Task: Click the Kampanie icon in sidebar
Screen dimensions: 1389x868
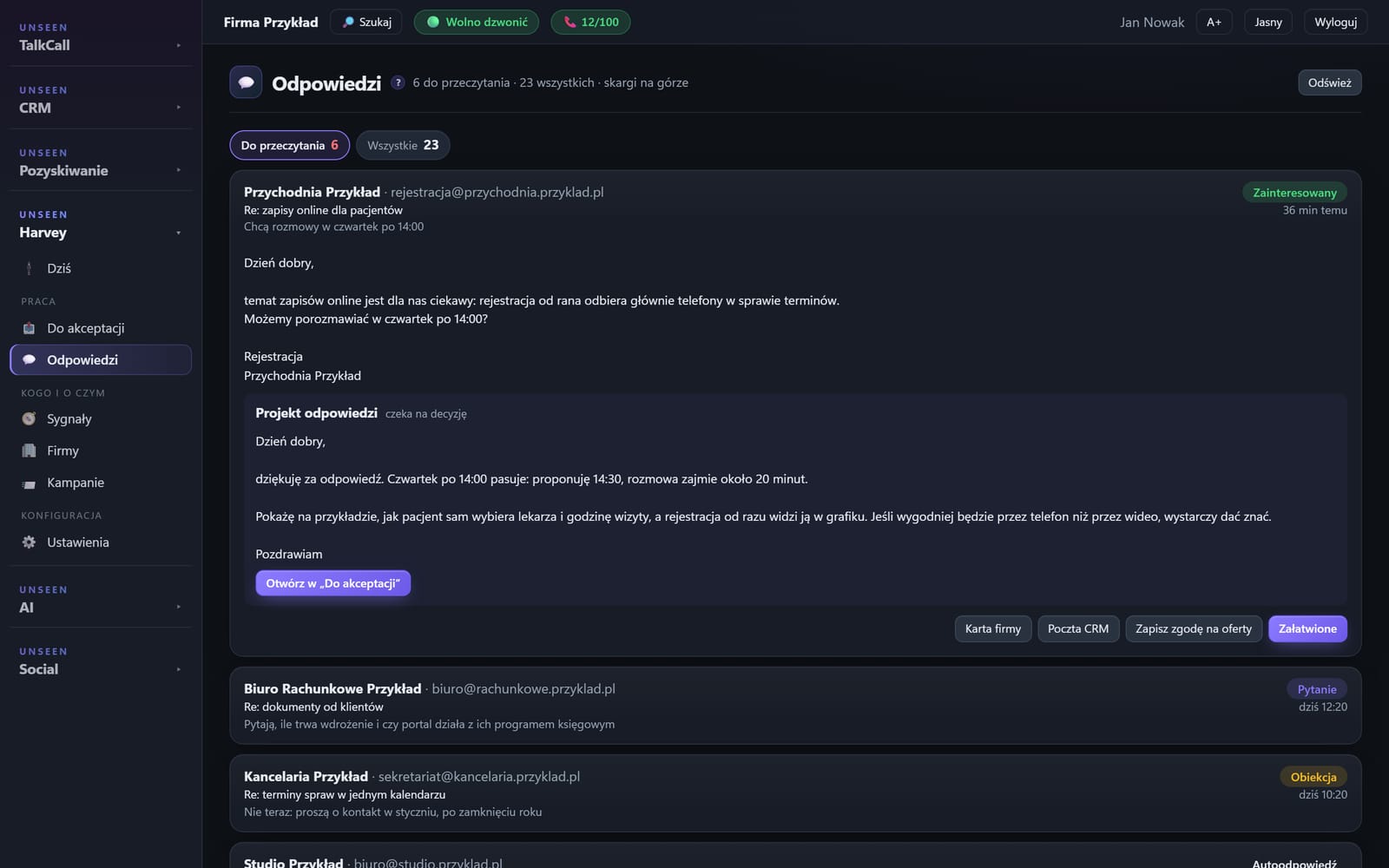Action: coord(29,483)
